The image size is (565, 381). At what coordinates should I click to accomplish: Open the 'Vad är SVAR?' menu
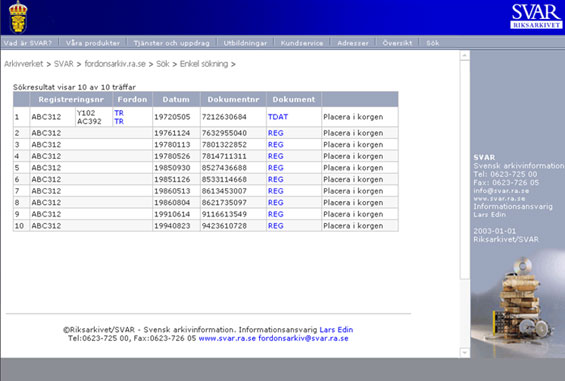(x=28, y=43)
